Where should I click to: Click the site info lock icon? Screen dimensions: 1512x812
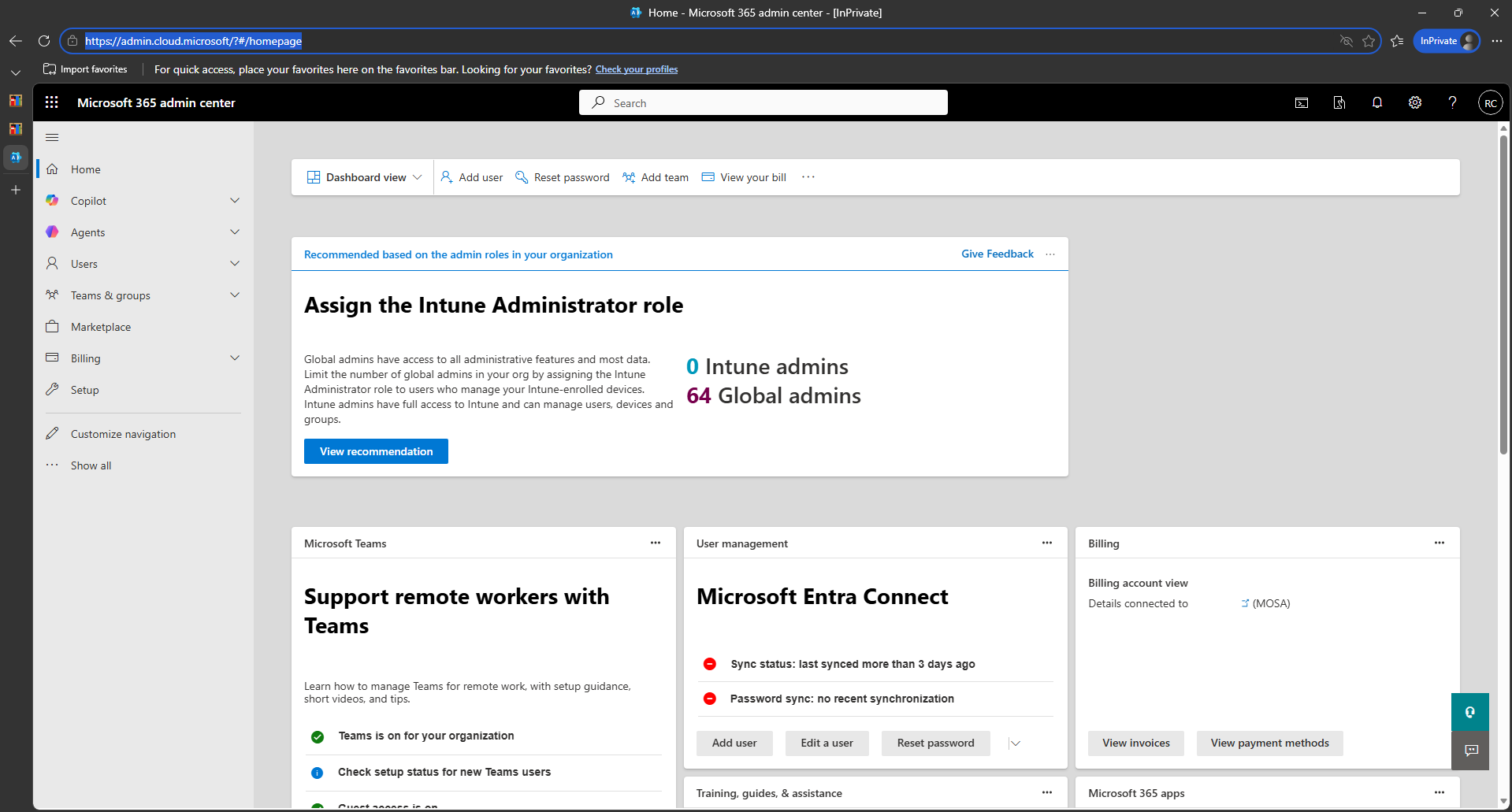tap(72, 41)
